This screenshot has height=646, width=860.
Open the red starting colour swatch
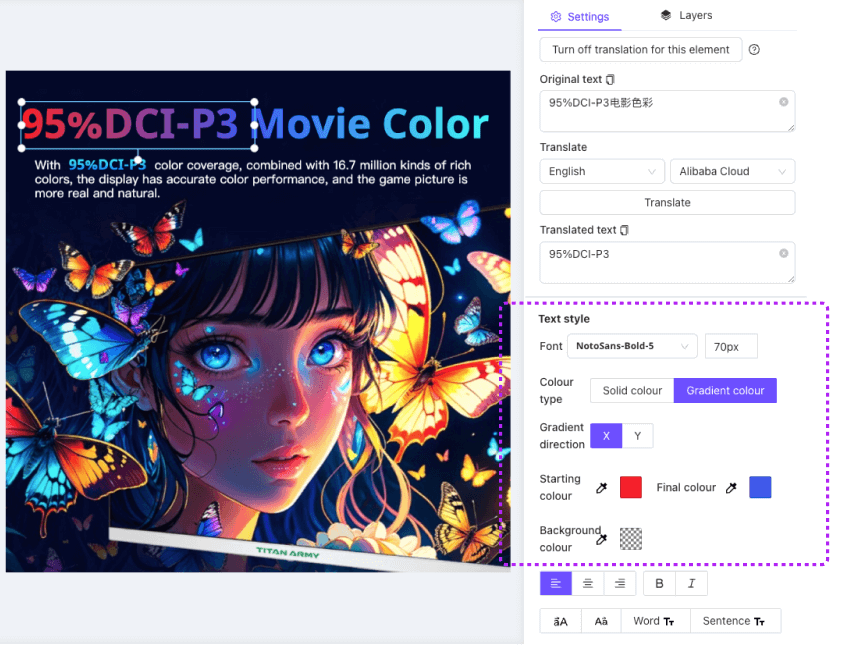coord(631,487)
